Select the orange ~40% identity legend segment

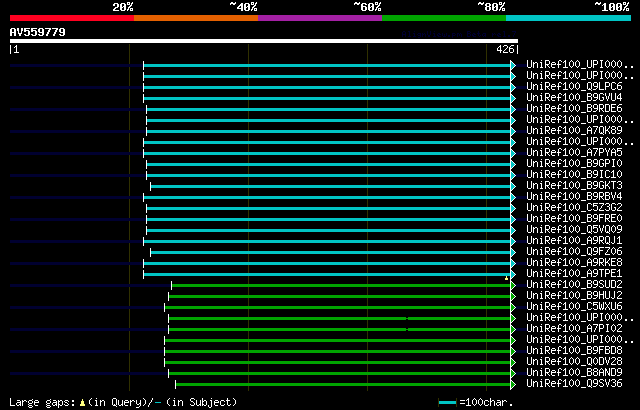tap(196, 18)
